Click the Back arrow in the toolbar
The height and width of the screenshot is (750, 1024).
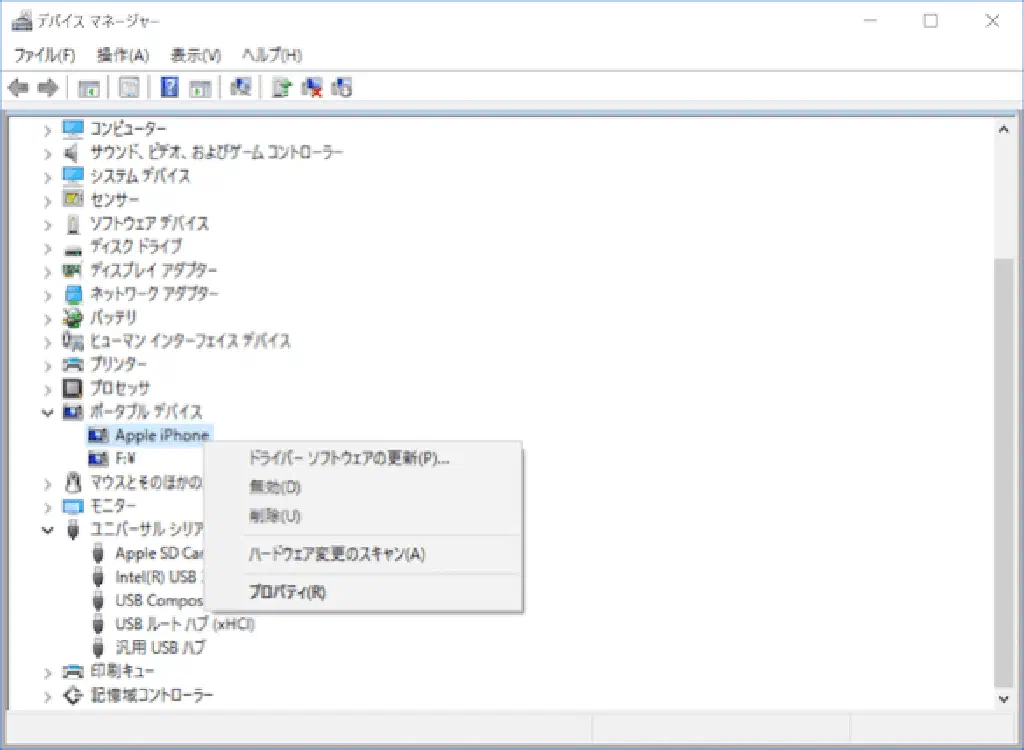click(18, 88)
